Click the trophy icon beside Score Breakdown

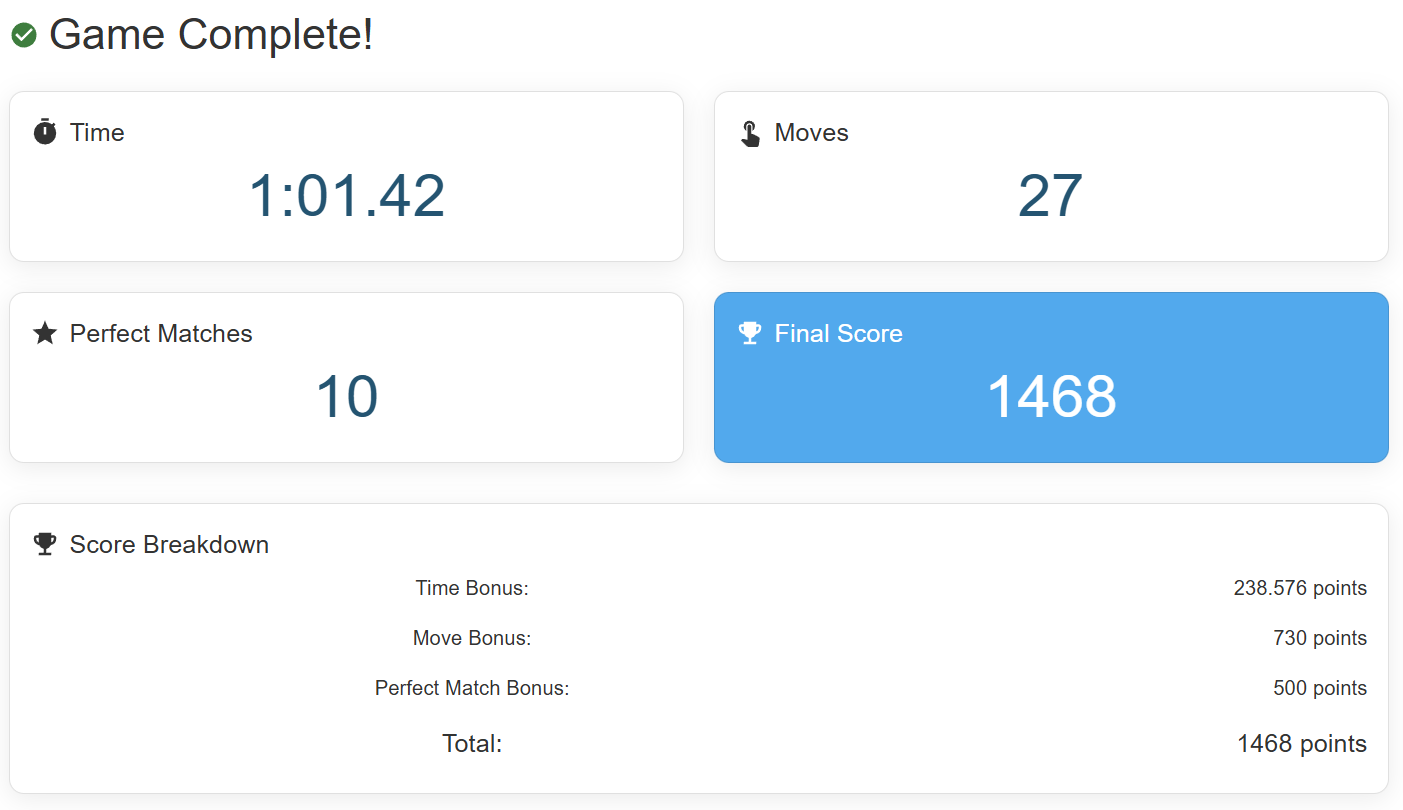click(x=45, y=544)
